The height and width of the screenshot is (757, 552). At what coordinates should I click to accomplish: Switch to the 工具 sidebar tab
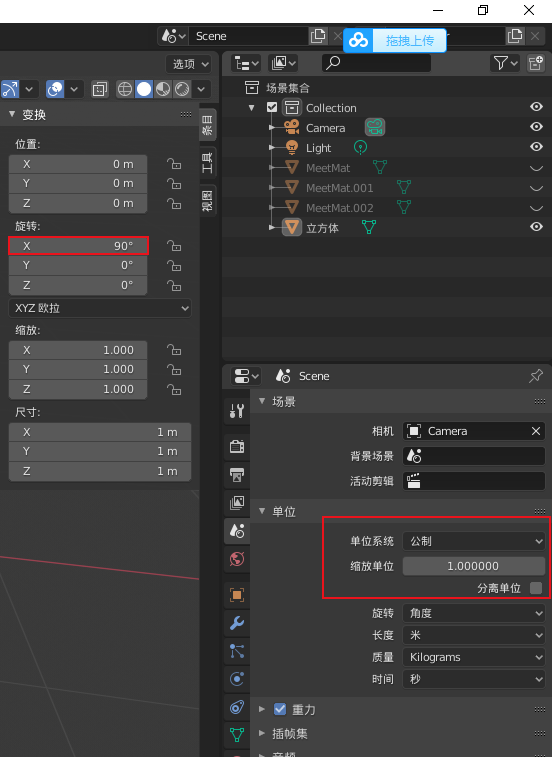tap(207, 162)
